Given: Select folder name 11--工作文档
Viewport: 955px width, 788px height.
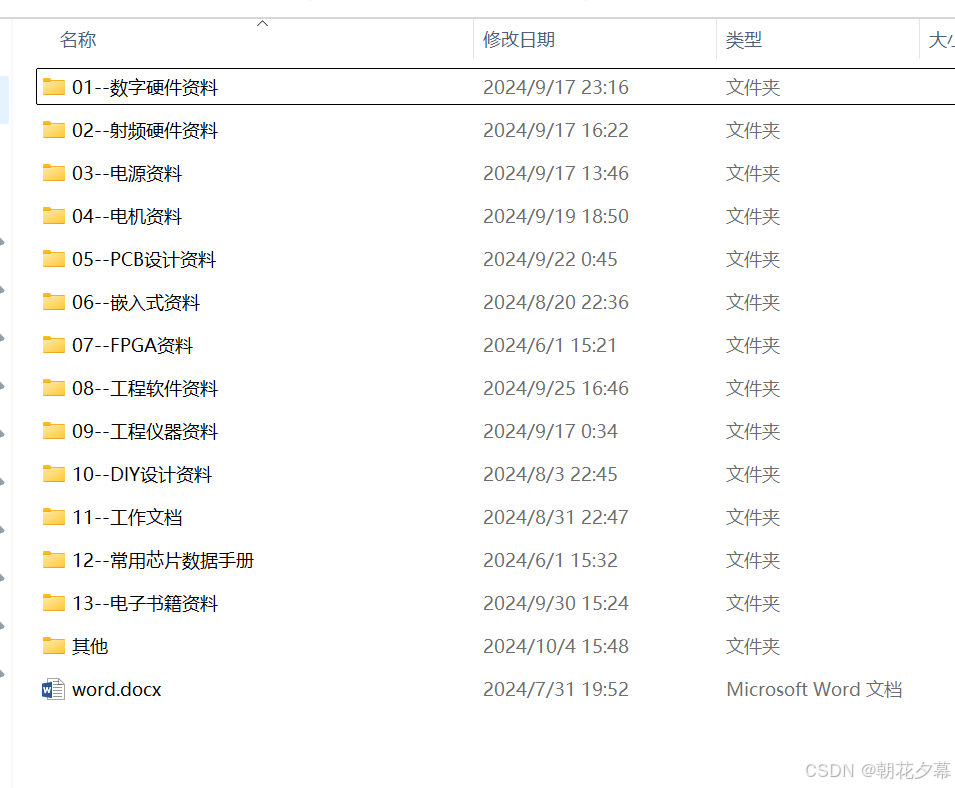Looking at the screenshot, I should 127,517.
